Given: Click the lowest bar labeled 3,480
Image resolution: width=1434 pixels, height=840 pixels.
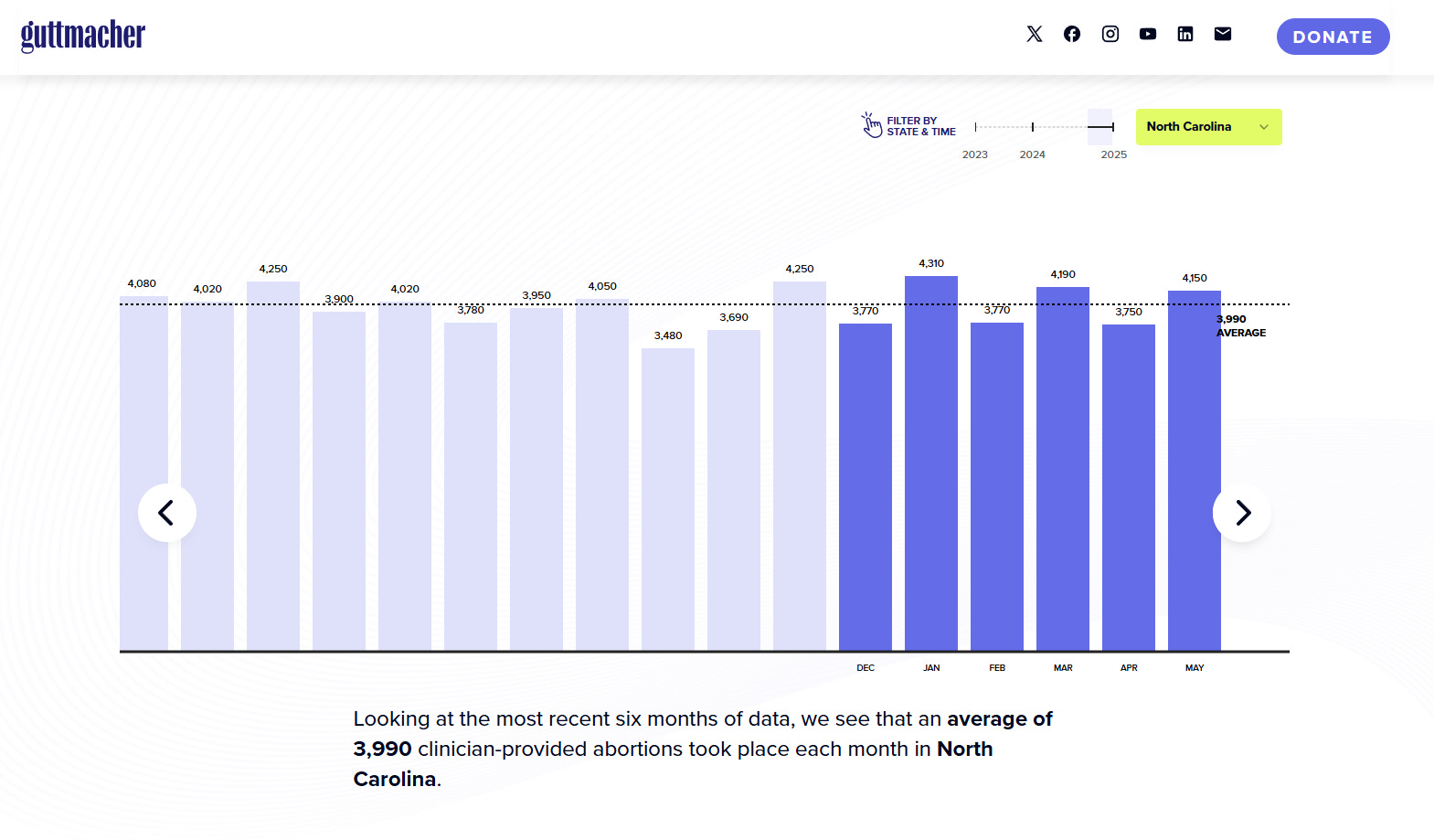Looking at the screenshot, I should click(x=668, y=499).
